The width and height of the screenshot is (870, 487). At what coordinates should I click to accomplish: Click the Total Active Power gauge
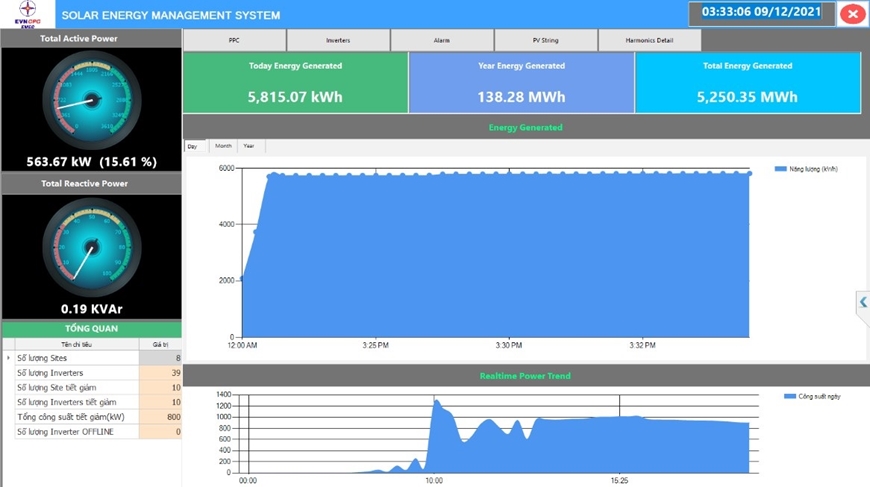coord(91,100)
